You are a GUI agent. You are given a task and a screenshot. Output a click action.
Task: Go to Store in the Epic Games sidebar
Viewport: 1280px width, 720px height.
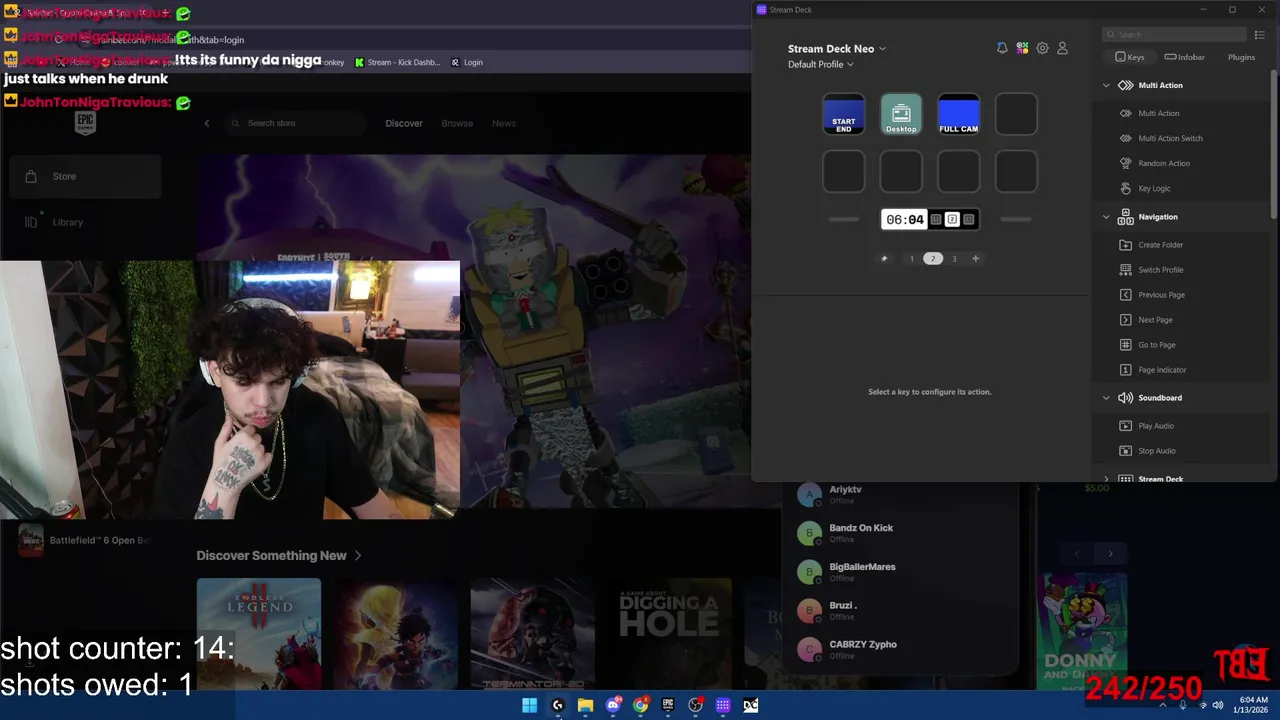[86, 176]
